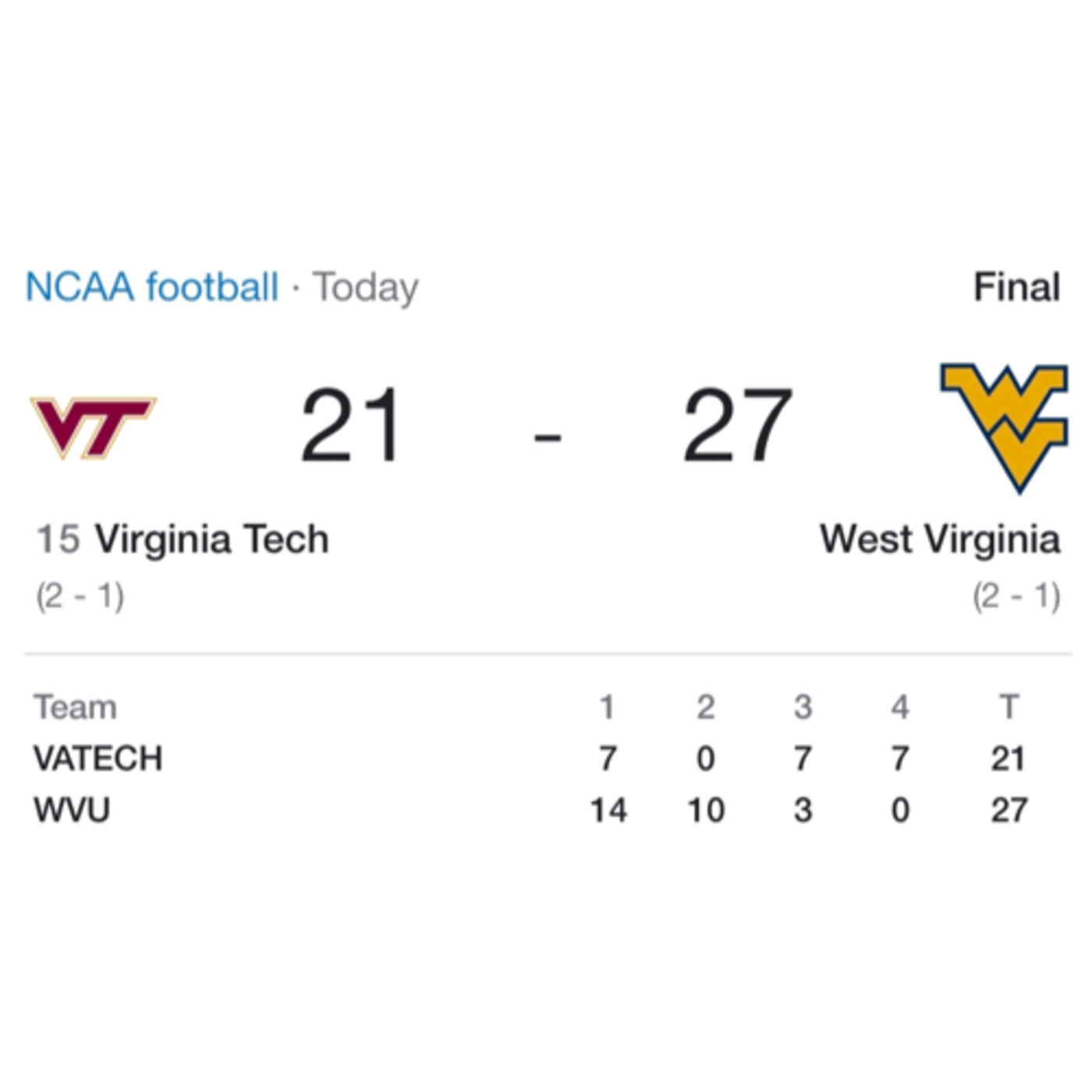This screenshot has width=1092, height=1092.
Task: Open the NCAA football link
Action: [x=152, y=287]
